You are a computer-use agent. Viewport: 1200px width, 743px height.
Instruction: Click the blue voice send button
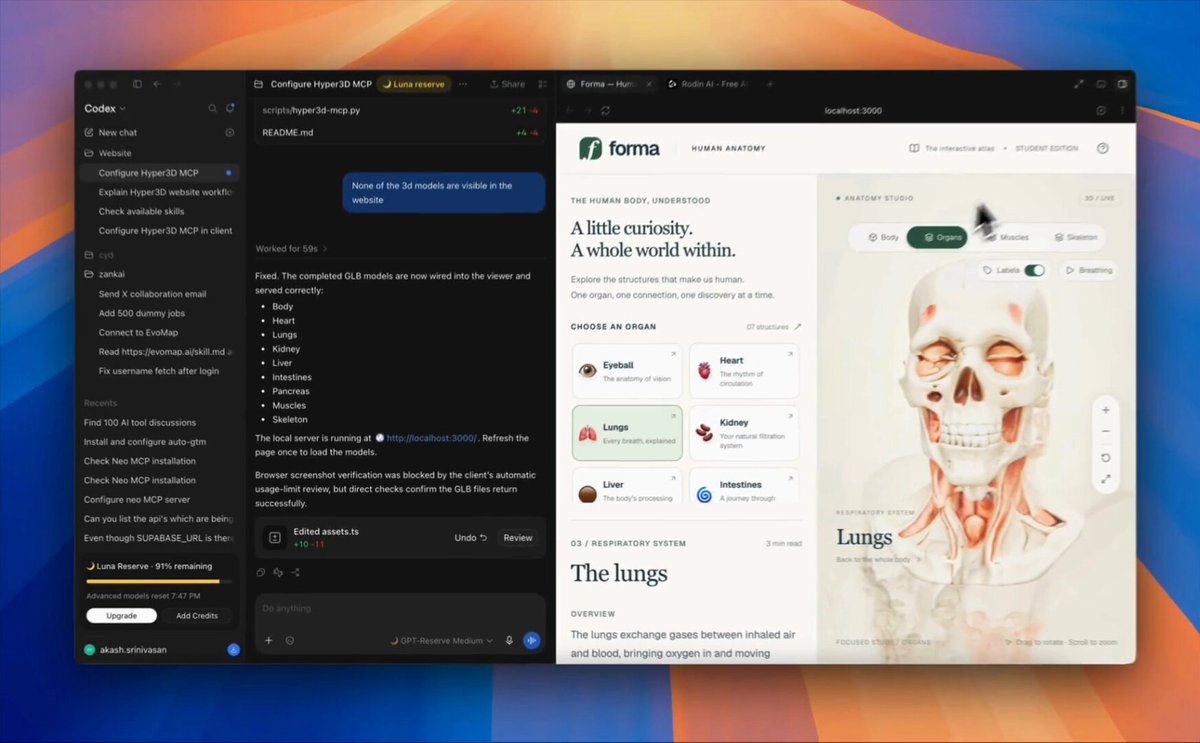click(x=531, y=640)
